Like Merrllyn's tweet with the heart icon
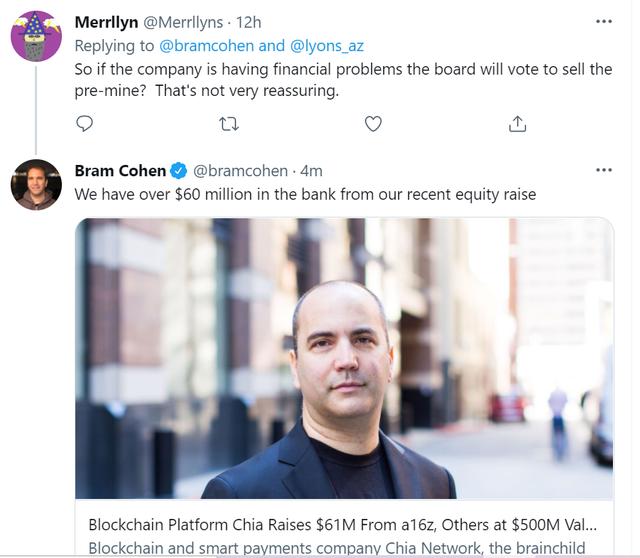 (x=373, y=124)
